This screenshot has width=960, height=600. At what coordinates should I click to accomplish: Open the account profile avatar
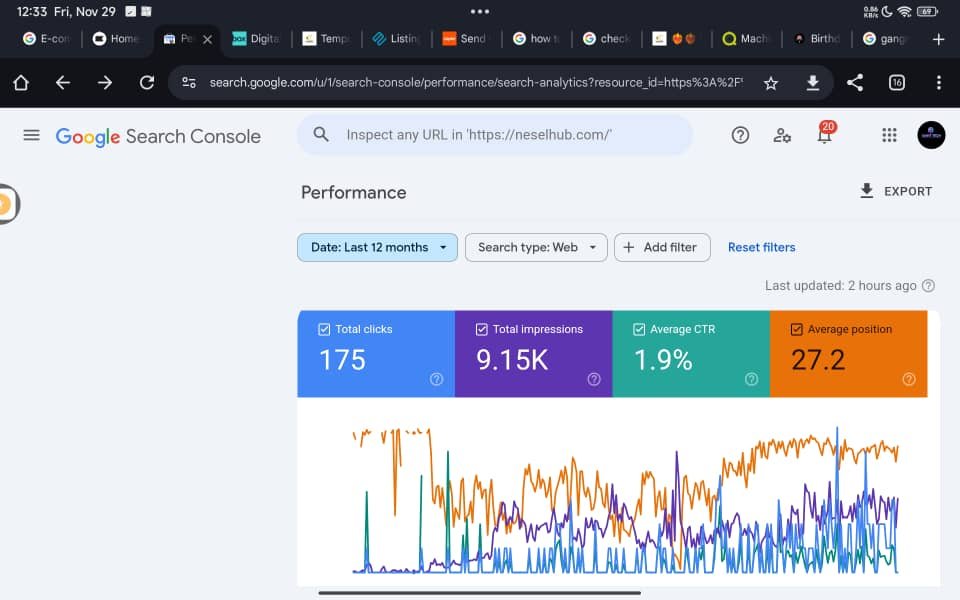pyautogui.click(x=931, y=135)
